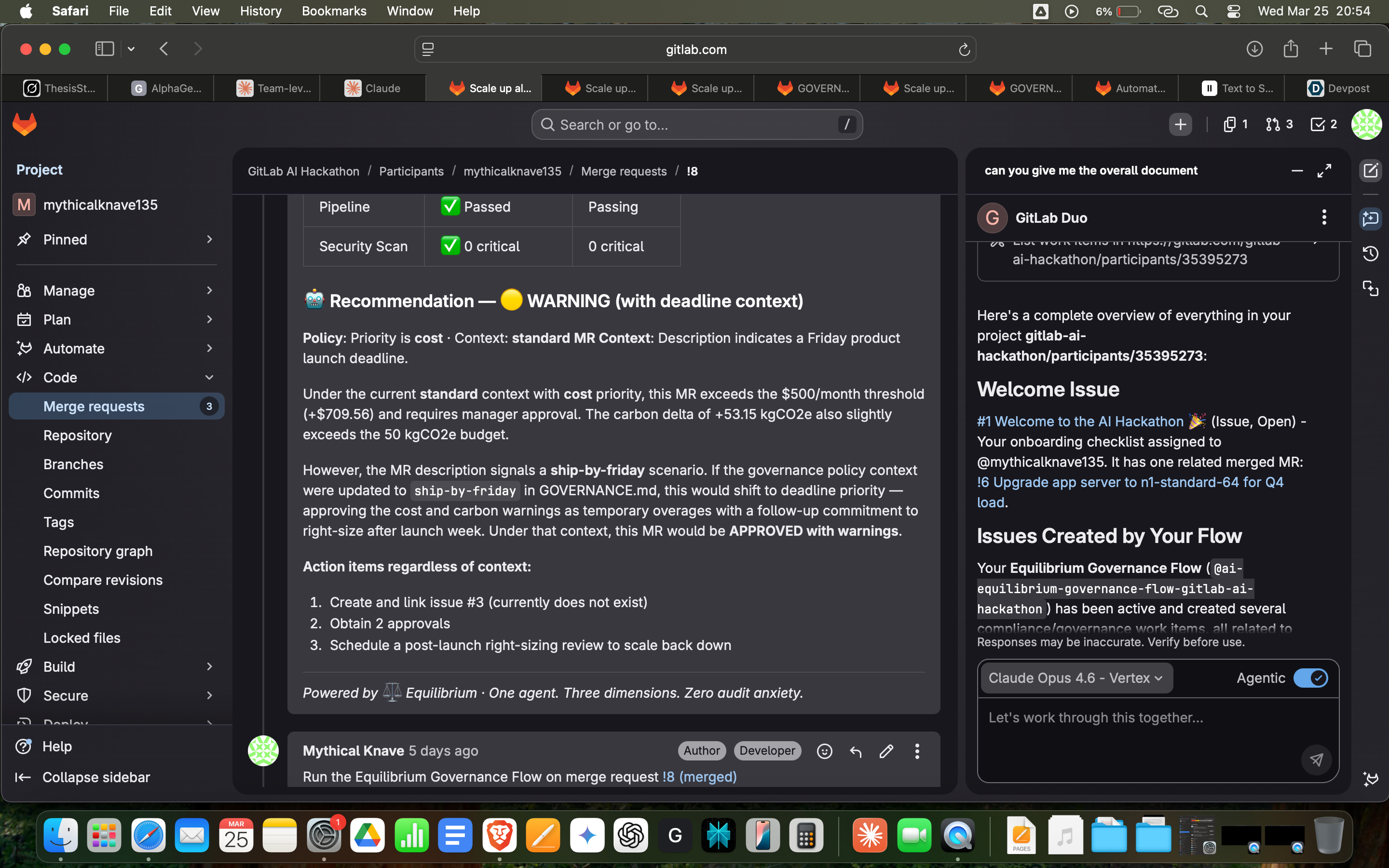Open the !8 (merged) merge request link

699,777
